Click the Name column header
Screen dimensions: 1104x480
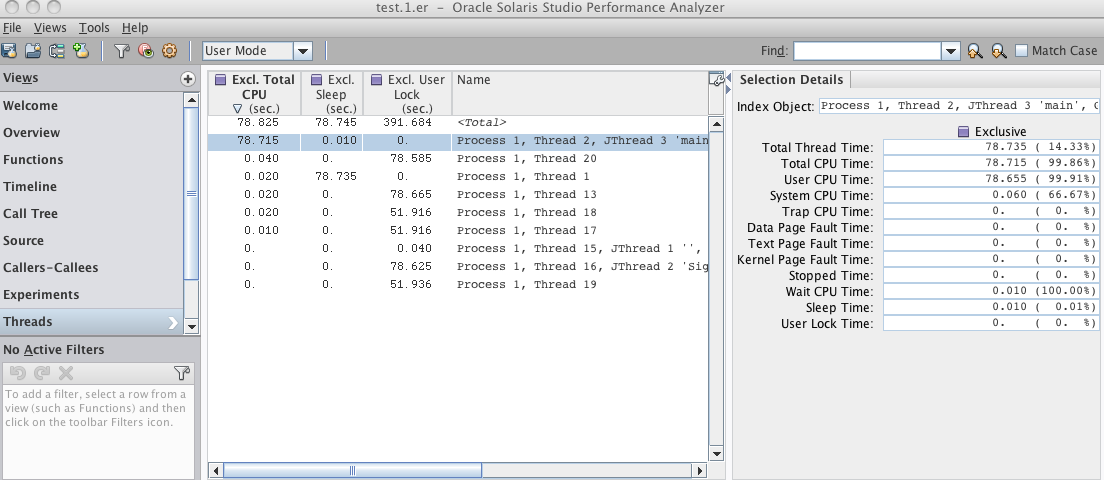coord(579,94)
